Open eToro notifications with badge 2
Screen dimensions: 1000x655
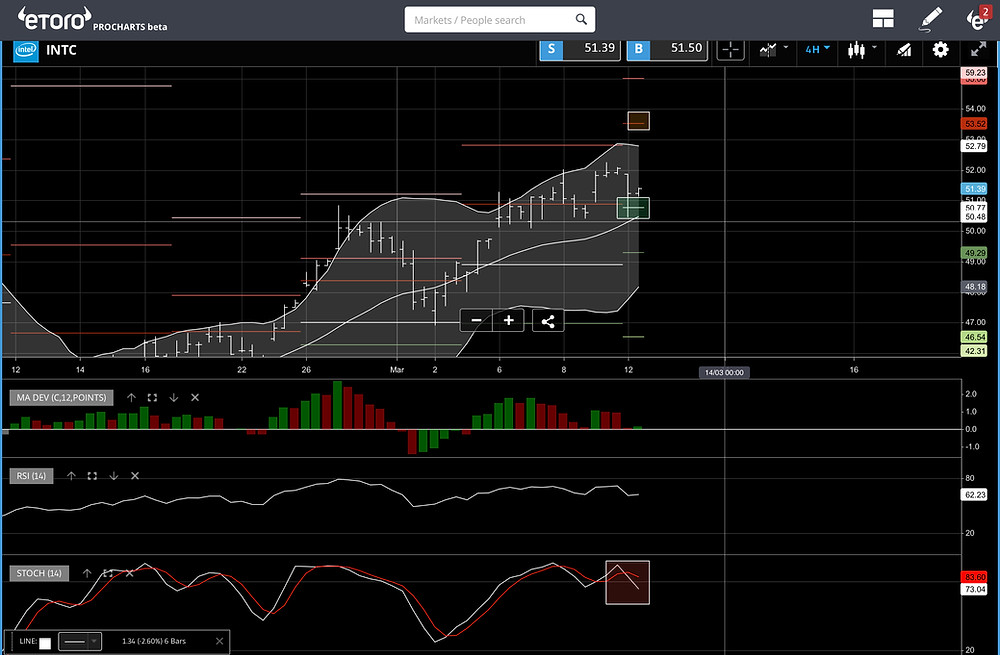978,18
